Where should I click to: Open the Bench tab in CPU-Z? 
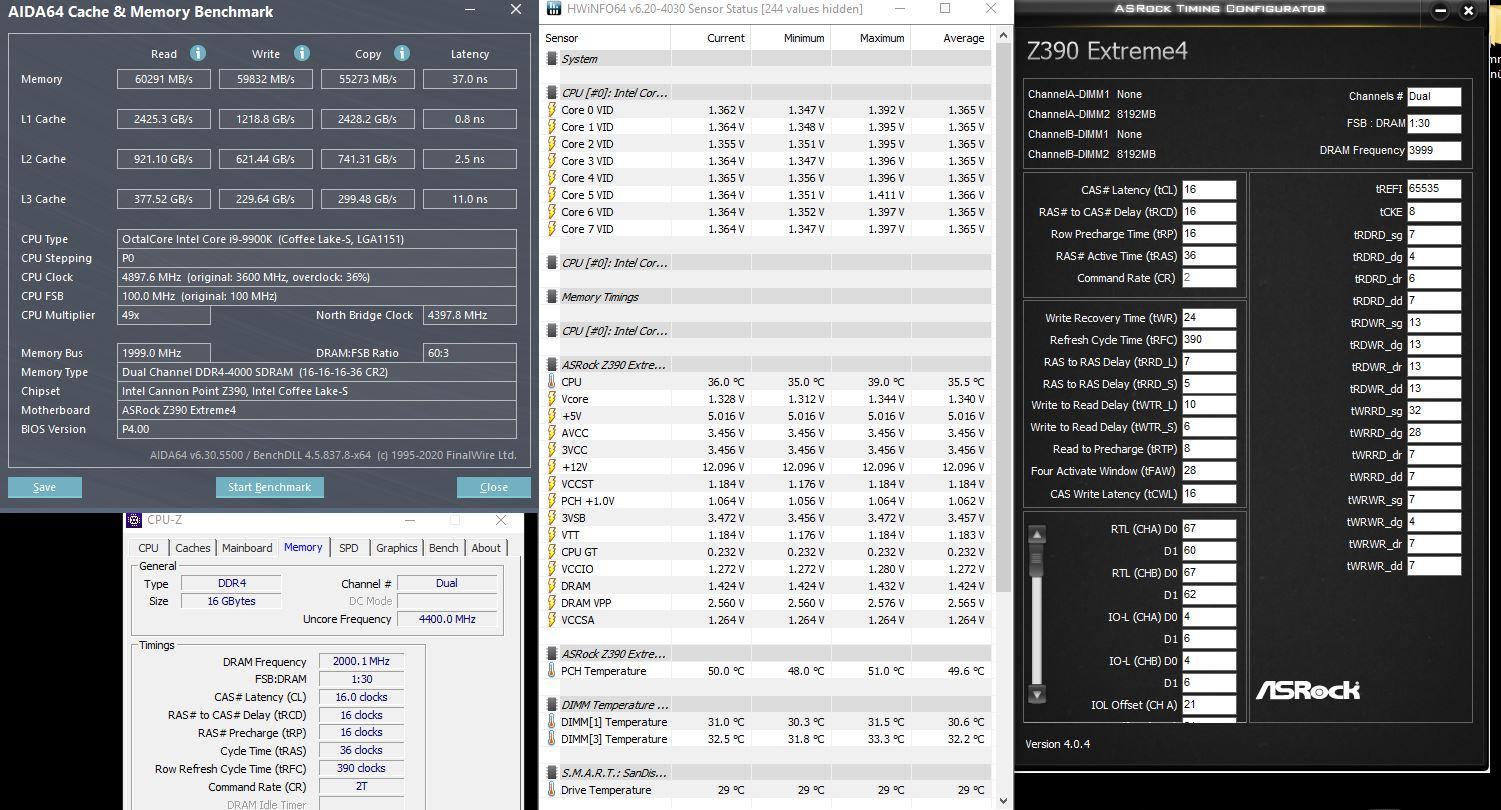click(x=444, y=548)
